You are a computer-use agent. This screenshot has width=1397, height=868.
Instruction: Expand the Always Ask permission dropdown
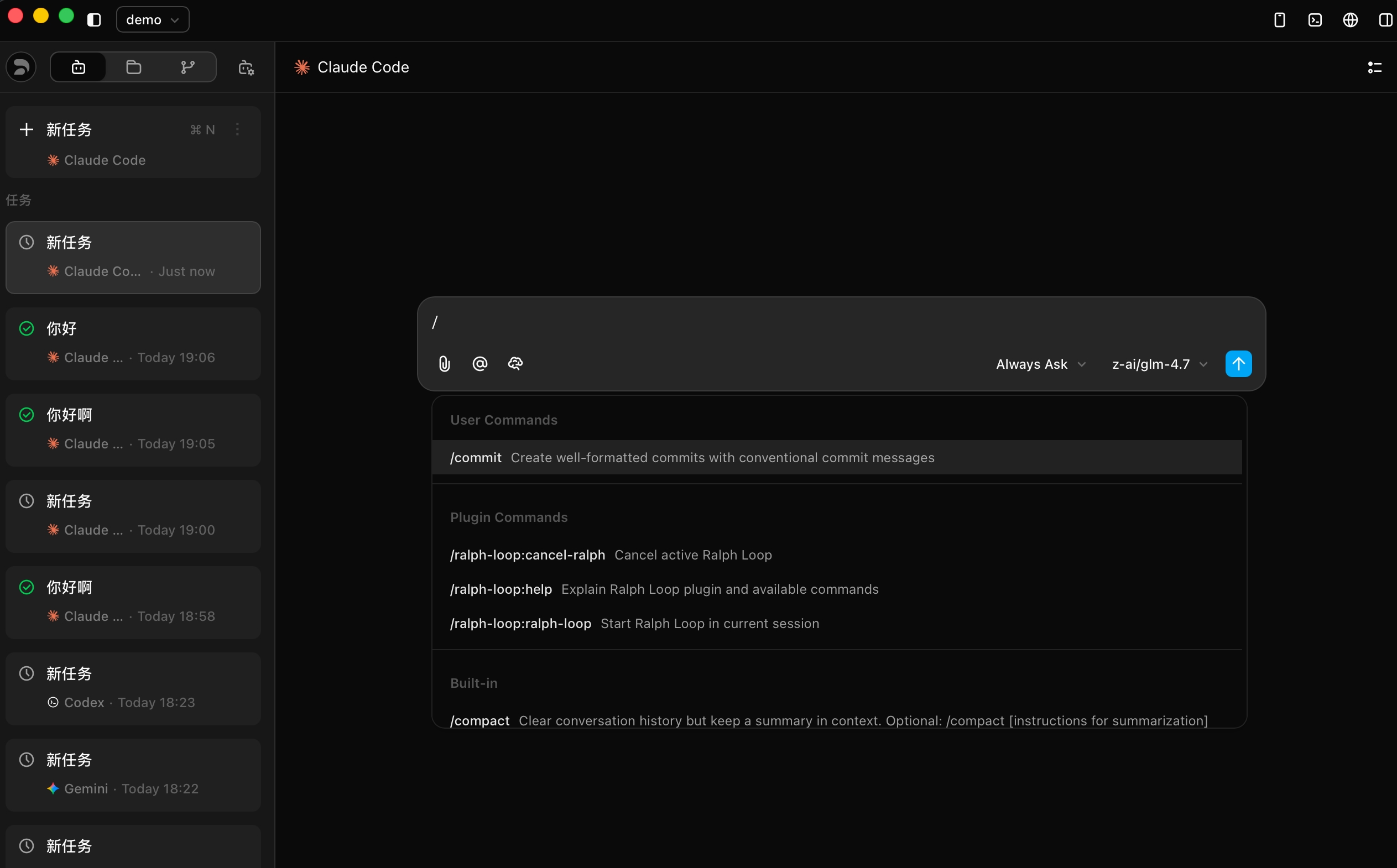(1040, 364)
